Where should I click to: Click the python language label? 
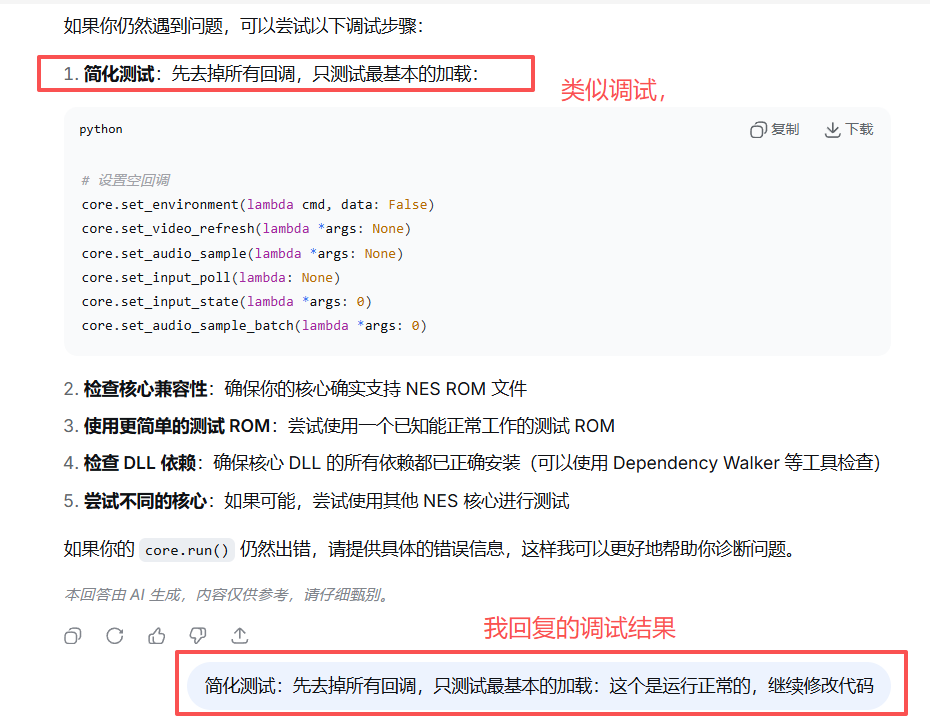[101, 130]
